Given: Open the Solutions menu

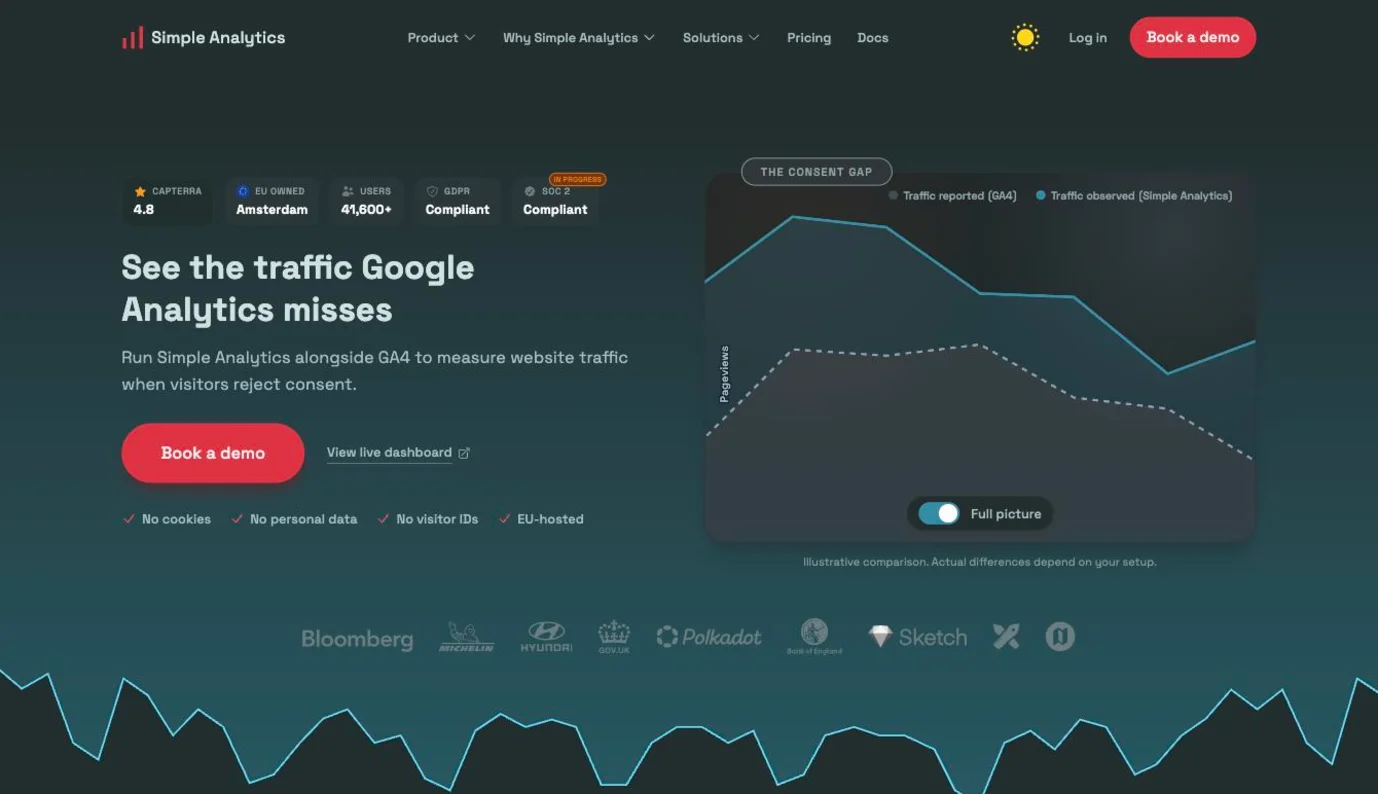Looking at the screenshot, I should tap(721, 38).
